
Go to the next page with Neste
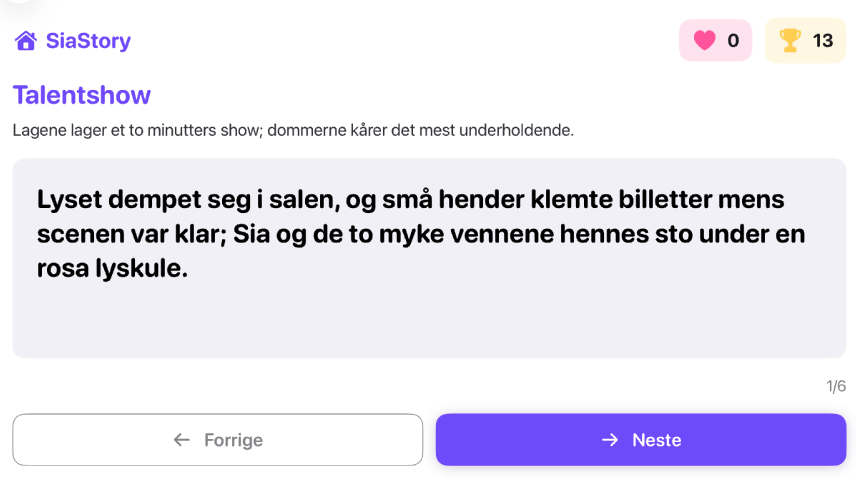point(641,440)
